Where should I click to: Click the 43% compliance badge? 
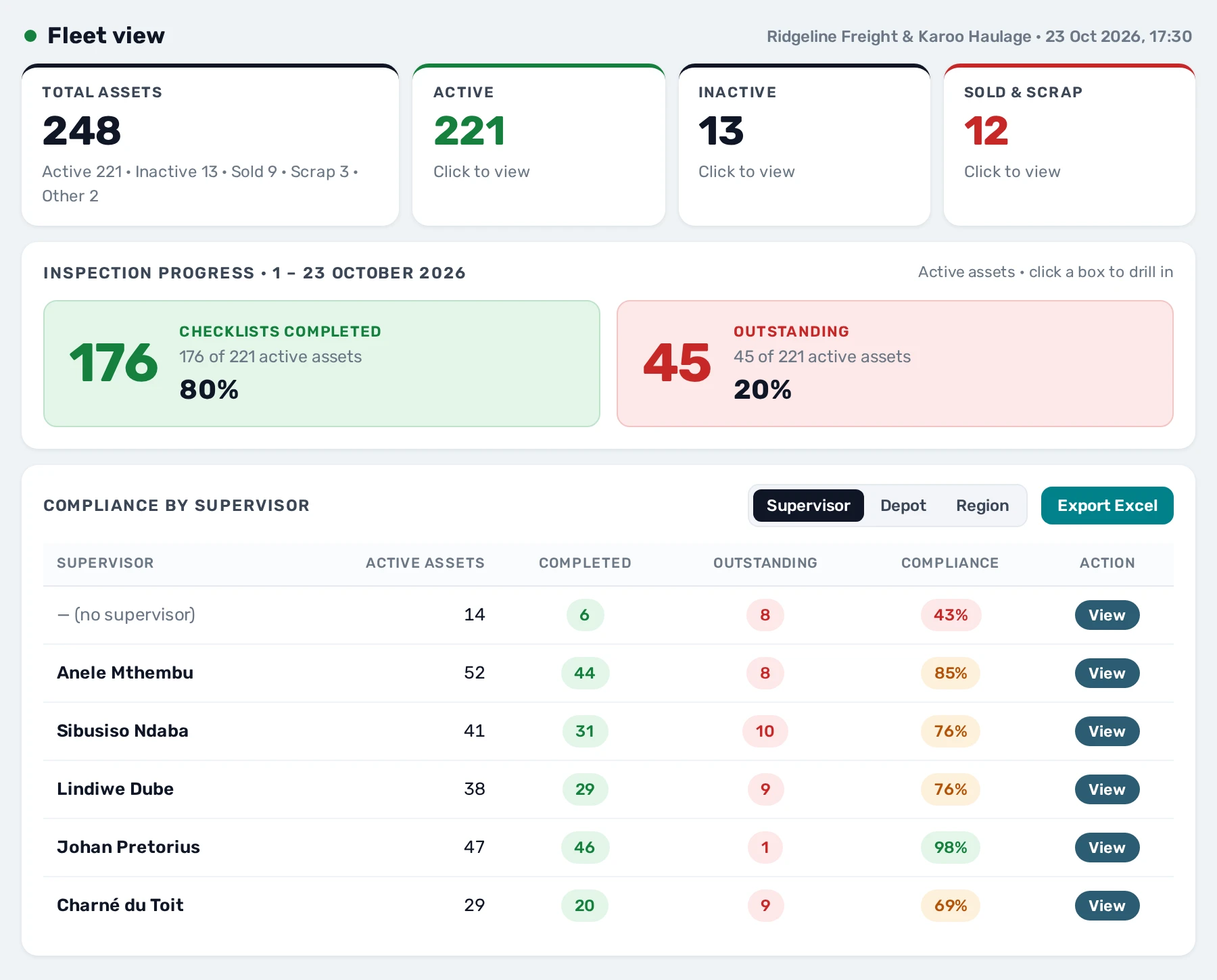(x=951, y=615)
